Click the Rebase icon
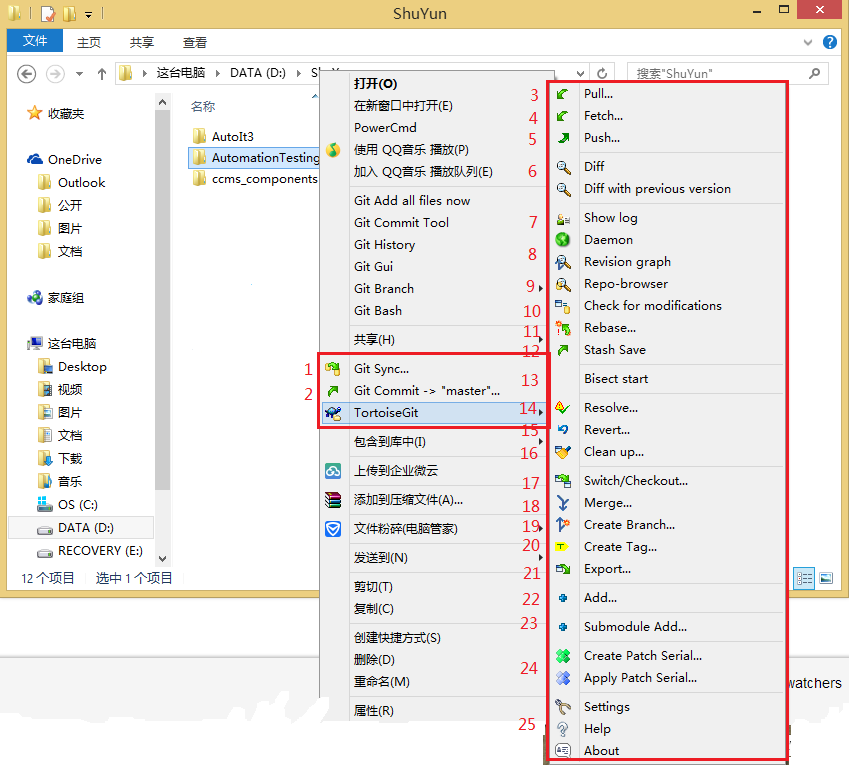The height and width of the screenshot is (765, 849). point(563,328)
